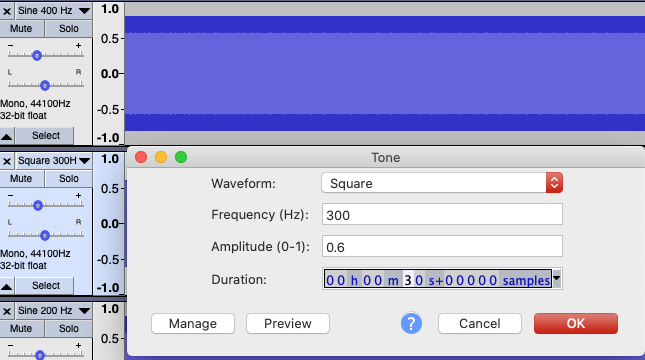The width and height of the screenshot is (645, 360).
Task: Open the Square 300H track menu
Action: 53,161
